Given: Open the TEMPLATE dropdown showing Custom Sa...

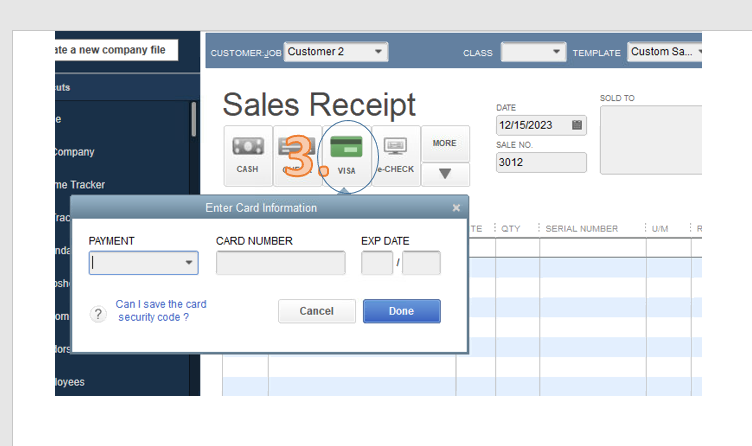Looking at the screenshot, I should (x=665, y=52).
